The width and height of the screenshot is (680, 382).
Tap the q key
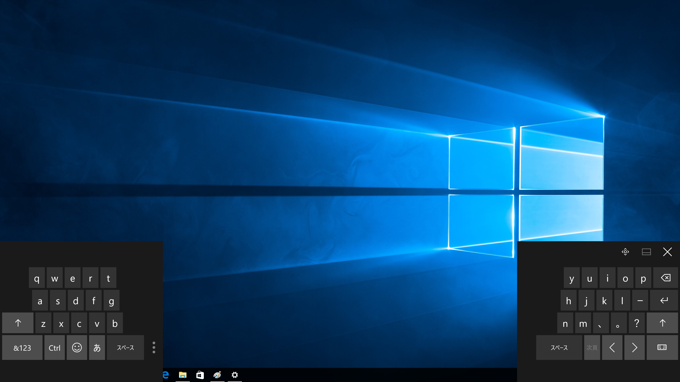(x=37, y=278)
